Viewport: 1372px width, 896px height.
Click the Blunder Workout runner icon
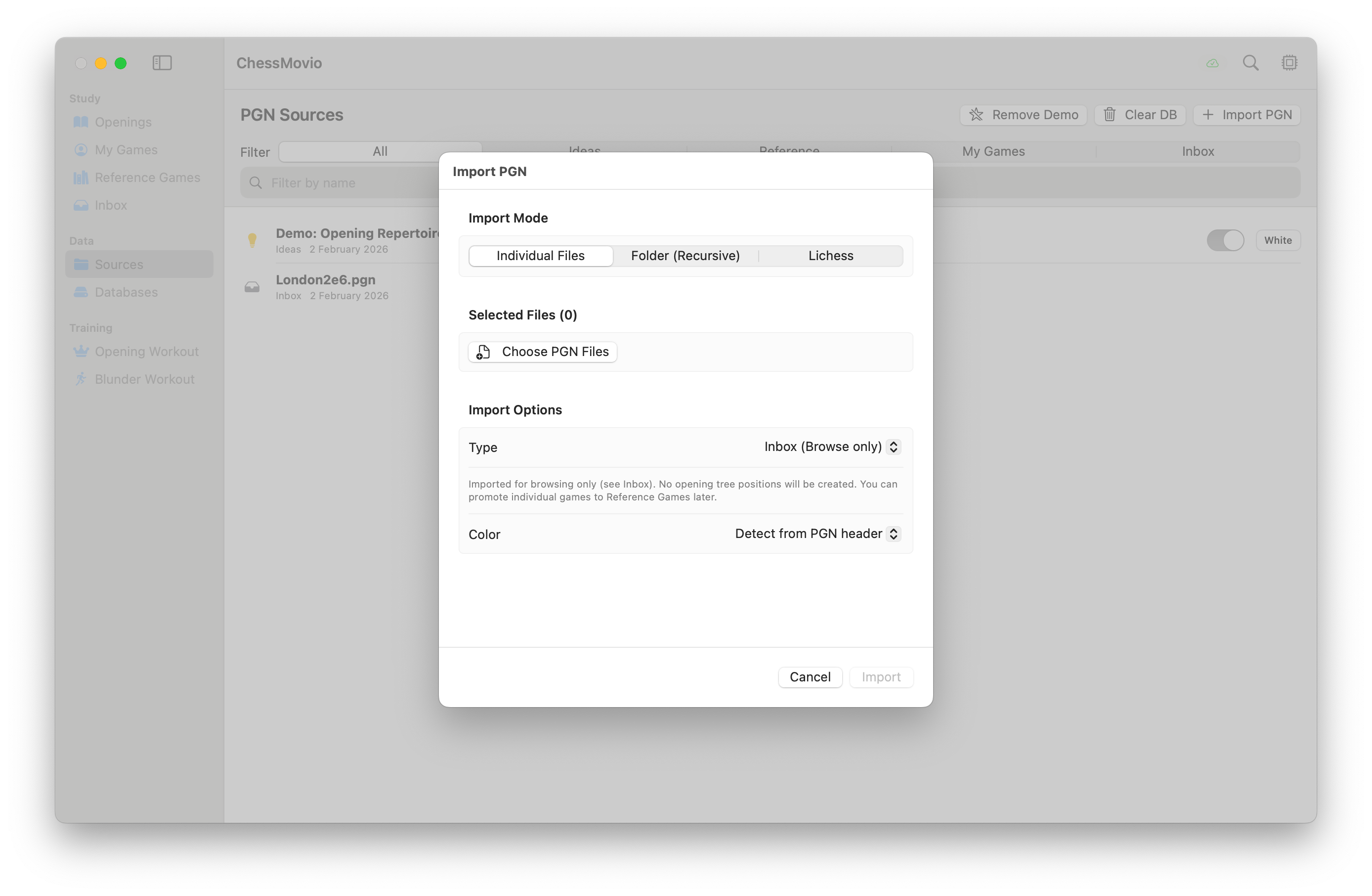(81, 379)
